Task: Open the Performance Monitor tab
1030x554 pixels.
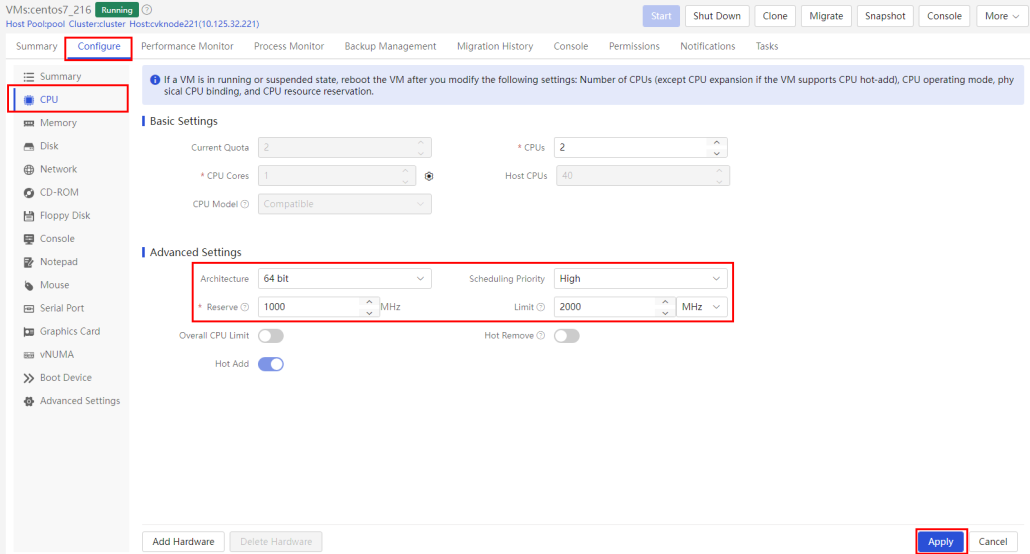Action: [x=187, y=46]
